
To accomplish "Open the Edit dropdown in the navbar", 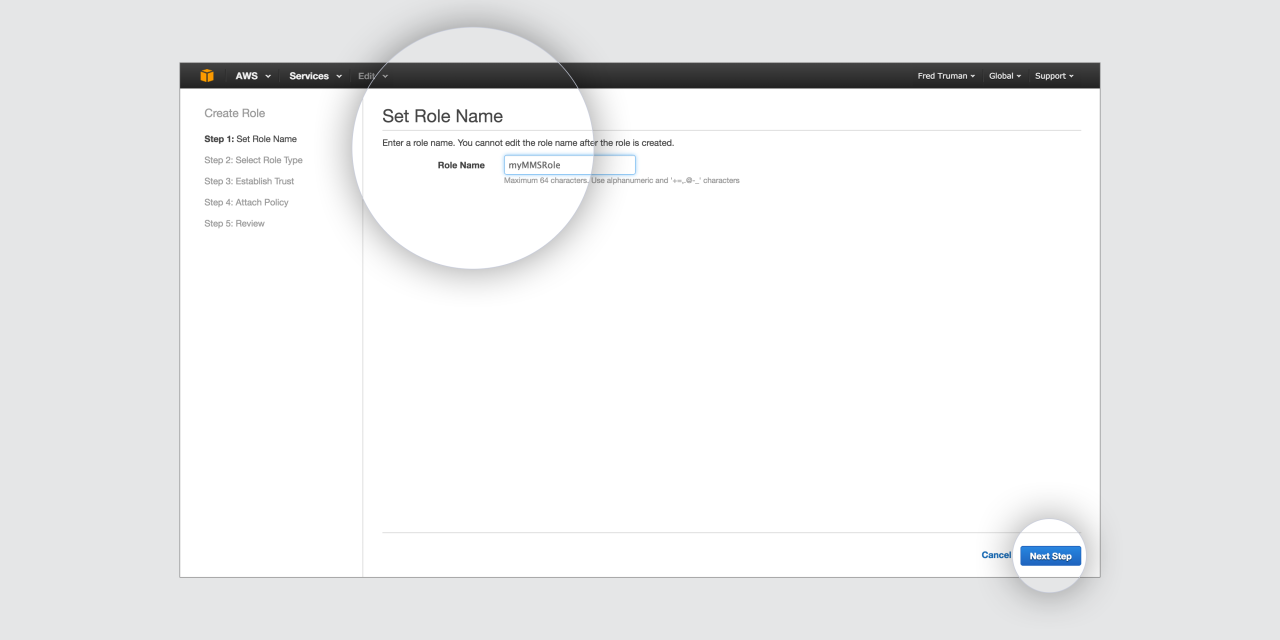I will click(372, 76).
